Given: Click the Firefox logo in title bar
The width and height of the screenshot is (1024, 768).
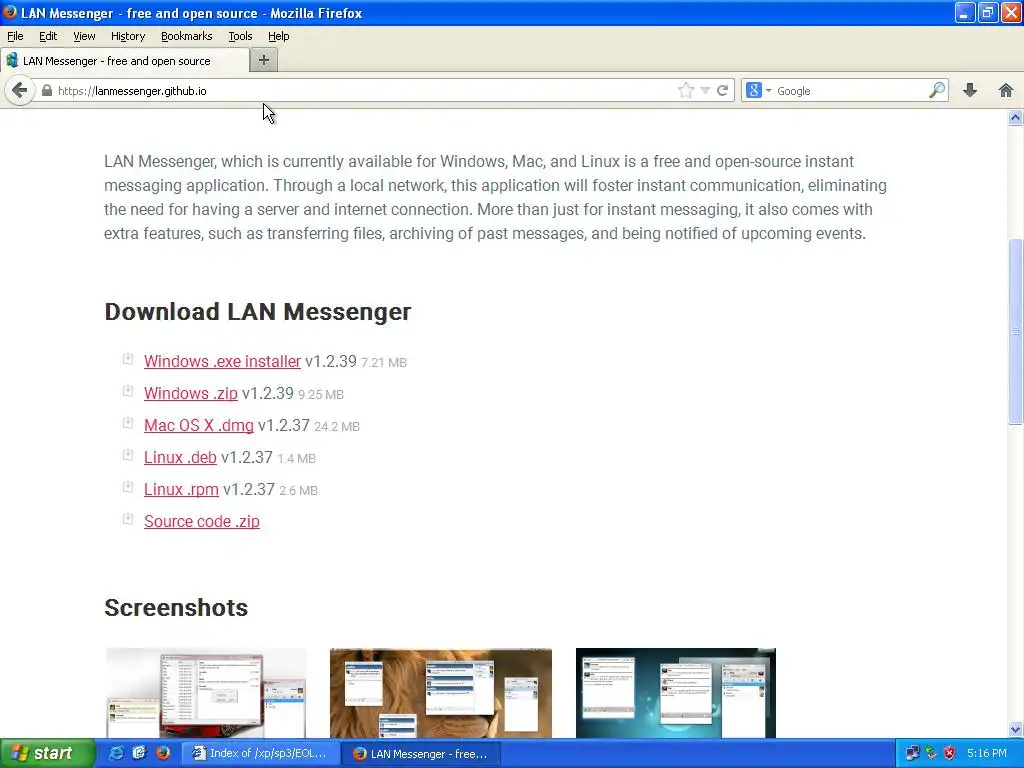Looking at the screenshot, I should point(10,12).
